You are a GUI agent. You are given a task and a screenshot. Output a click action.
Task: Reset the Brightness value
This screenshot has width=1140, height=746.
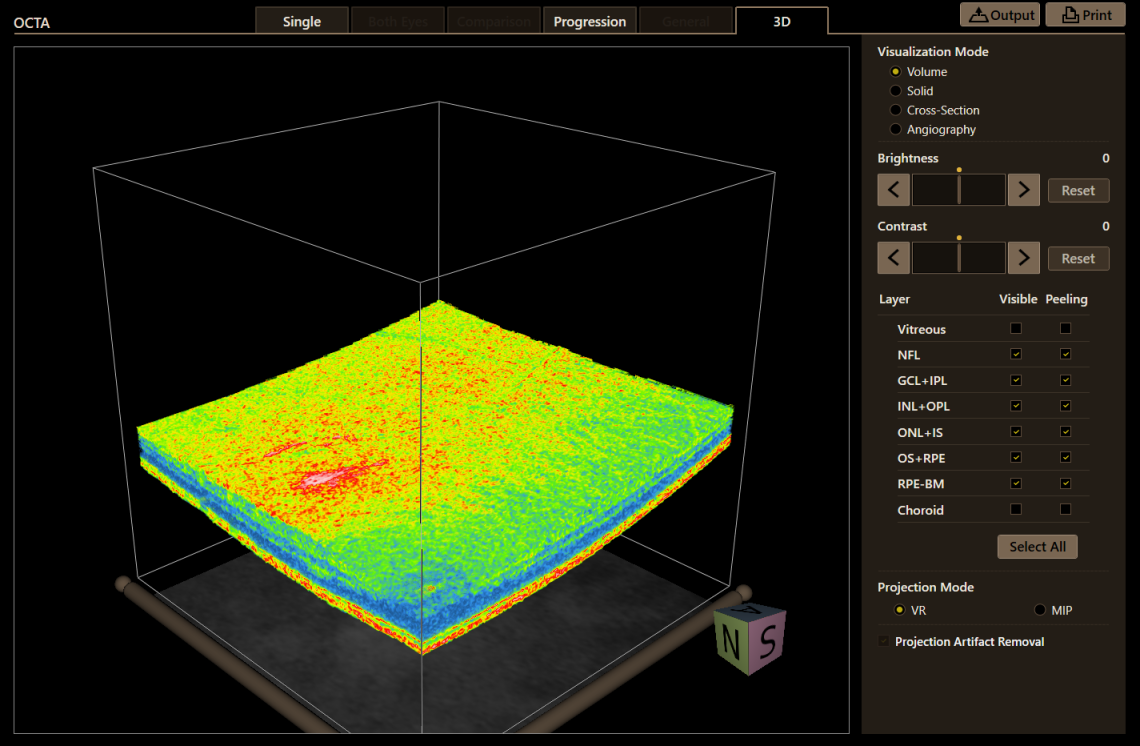[x=1078, y=190]
